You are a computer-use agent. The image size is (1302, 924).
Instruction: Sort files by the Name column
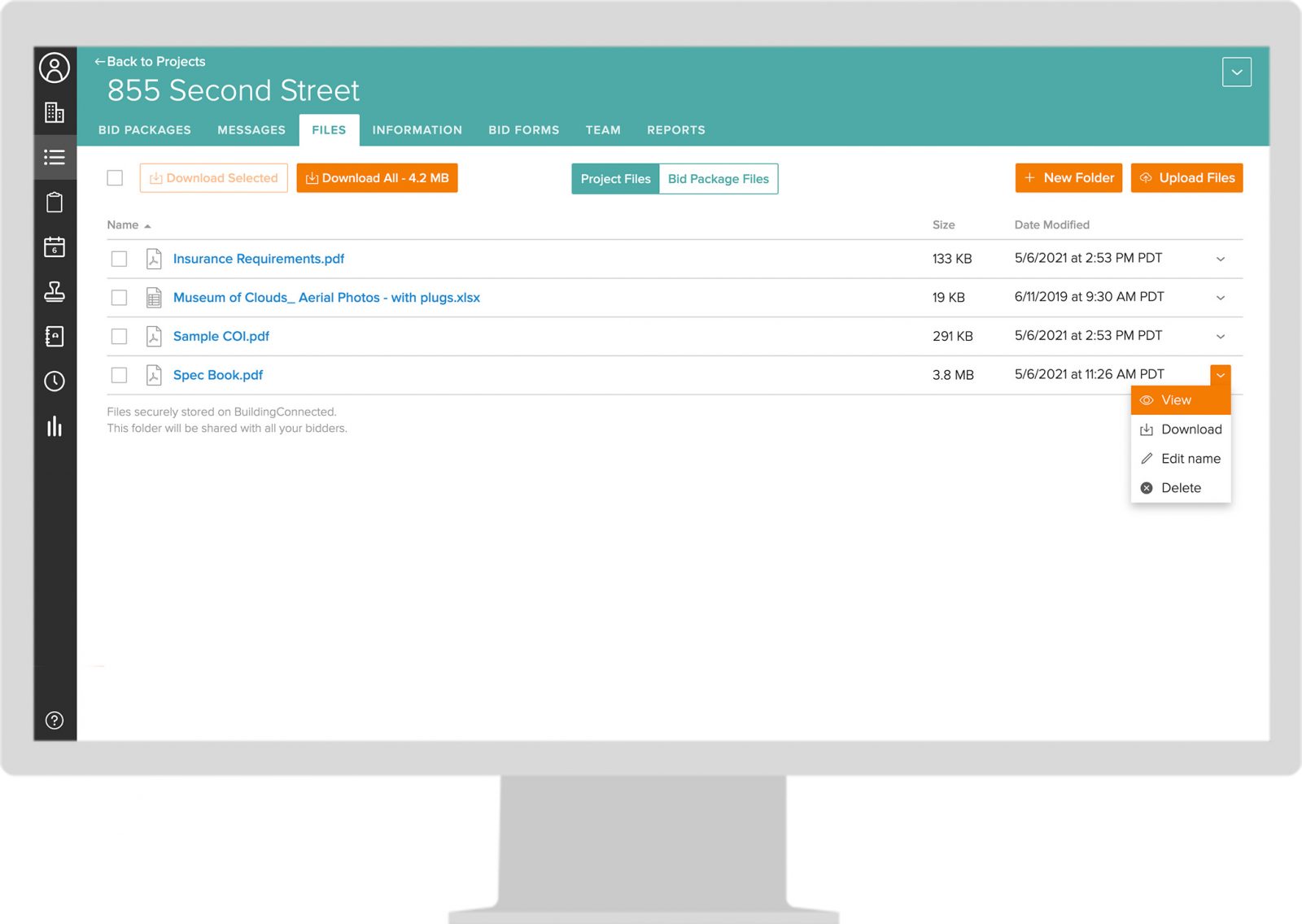click(x=129, y=225)
